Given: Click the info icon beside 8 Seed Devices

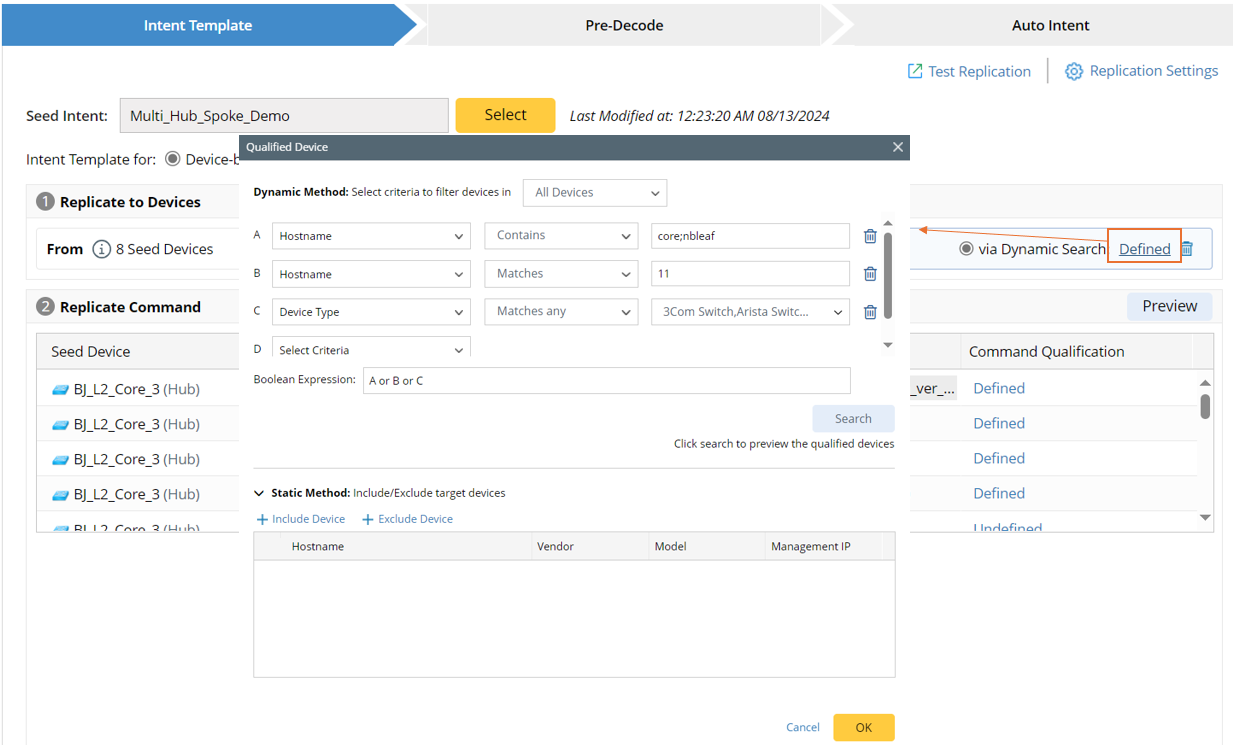Looking at the screenshot, I should (x=101, y=249).
